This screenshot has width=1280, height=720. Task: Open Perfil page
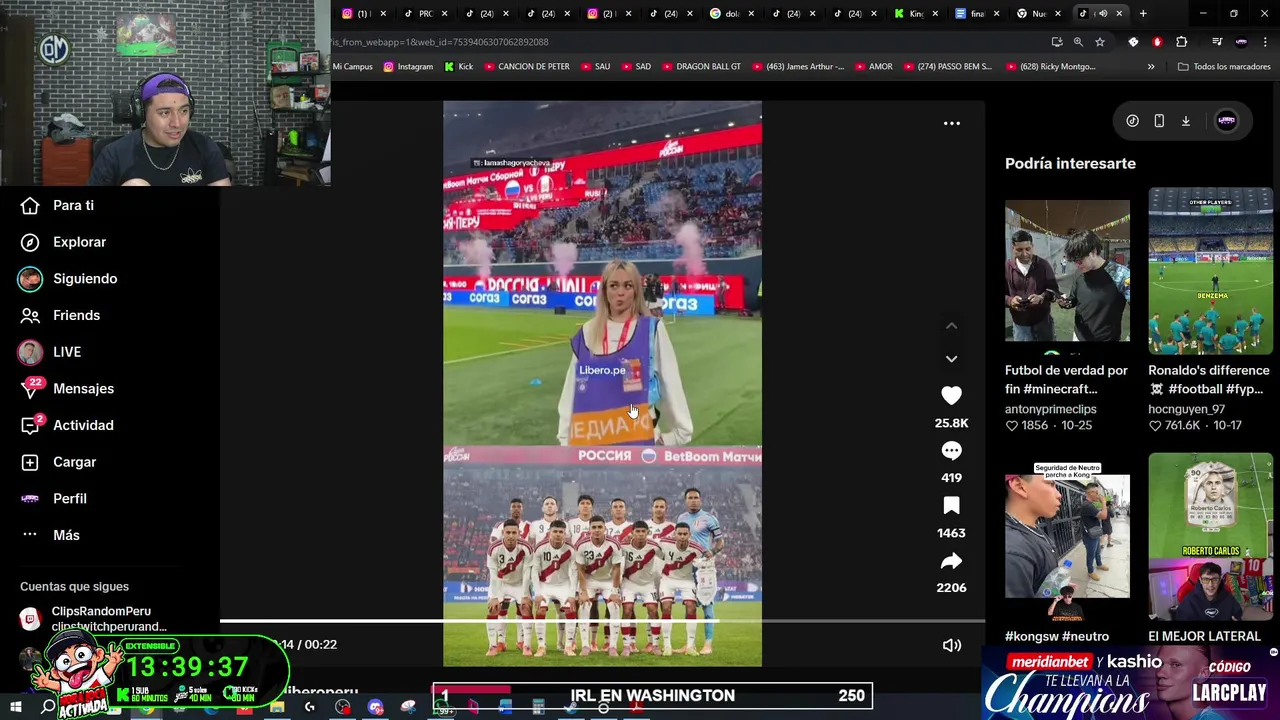pos(55,498)
